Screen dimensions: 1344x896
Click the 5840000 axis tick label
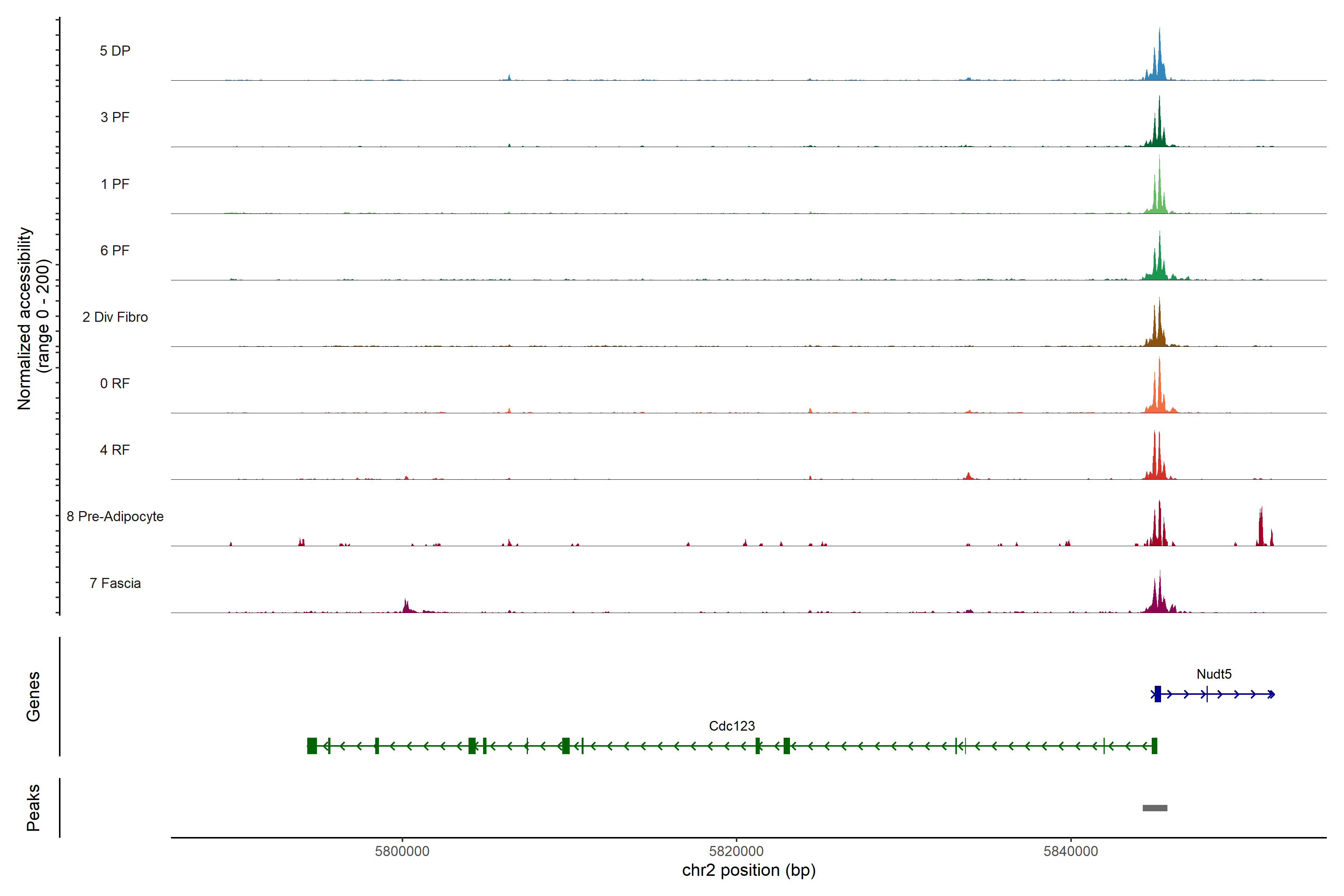(1070, 851)
